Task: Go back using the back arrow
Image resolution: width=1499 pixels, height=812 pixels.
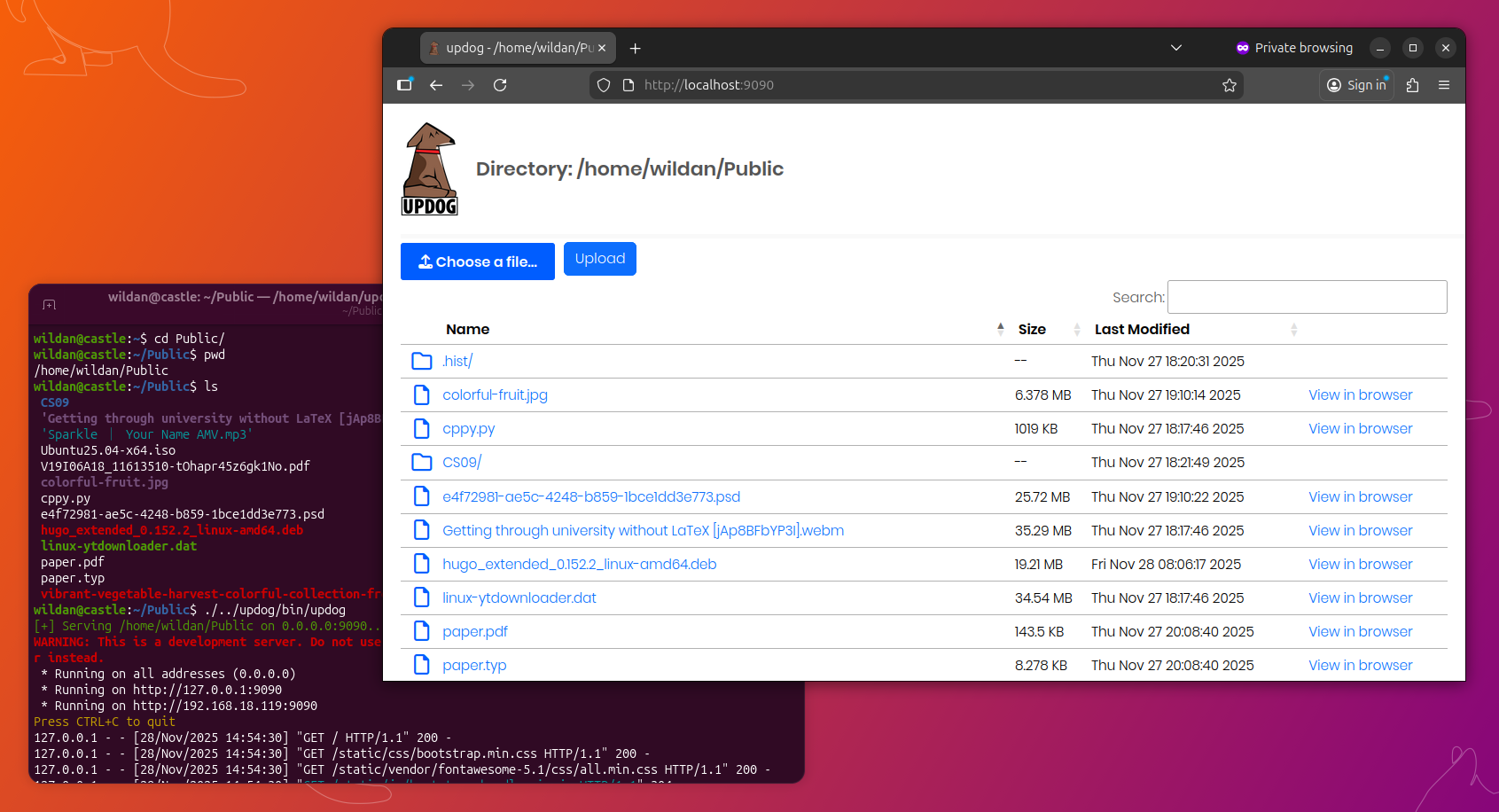Action: pyautogui.click(x=436, y=85)
